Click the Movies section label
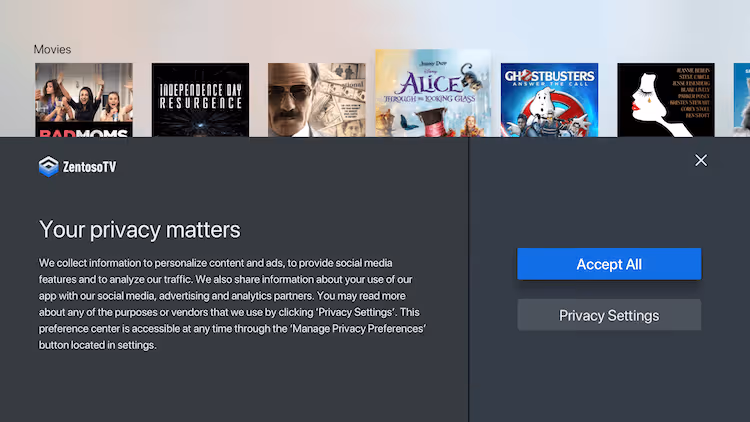This screenshot has height=422, width=750. tap(52, 49)
